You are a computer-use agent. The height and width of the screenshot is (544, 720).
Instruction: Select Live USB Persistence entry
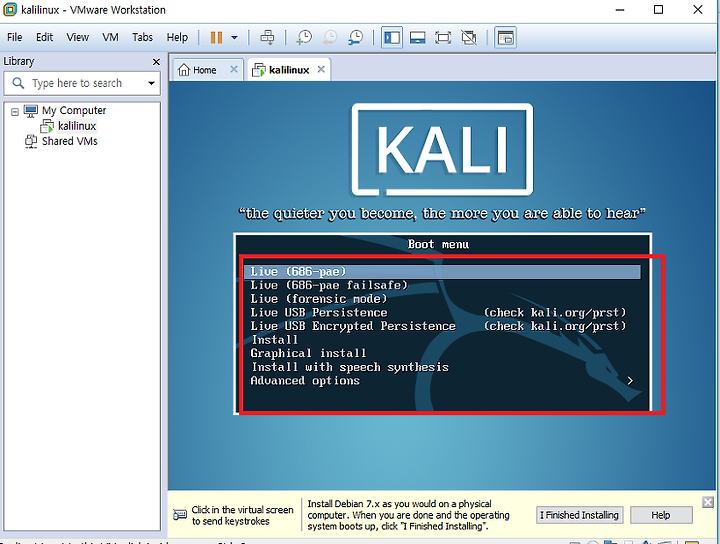tap(319, 313)
